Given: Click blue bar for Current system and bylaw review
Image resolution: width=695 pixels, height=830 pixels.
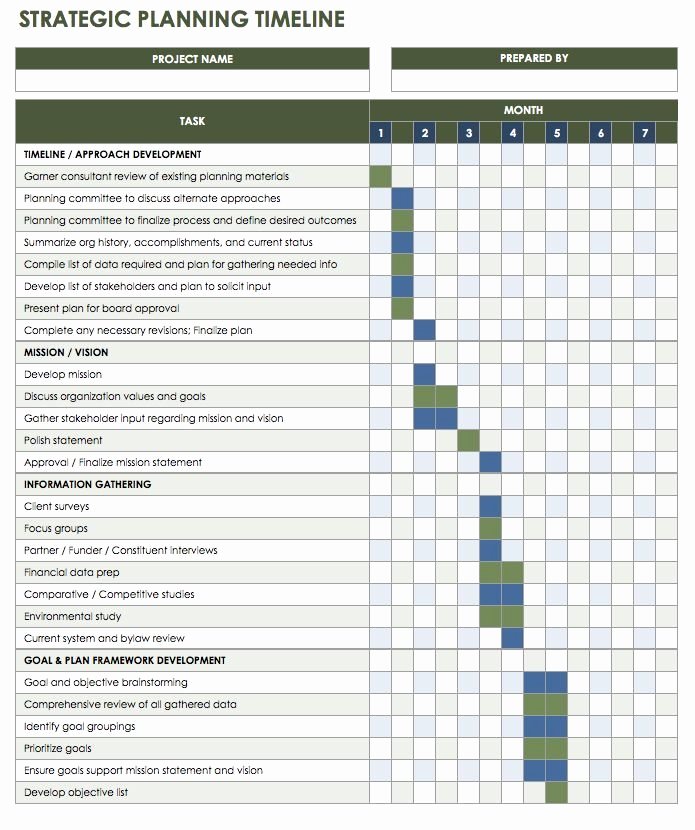Looking at the screenshot, I should (512, 638).
